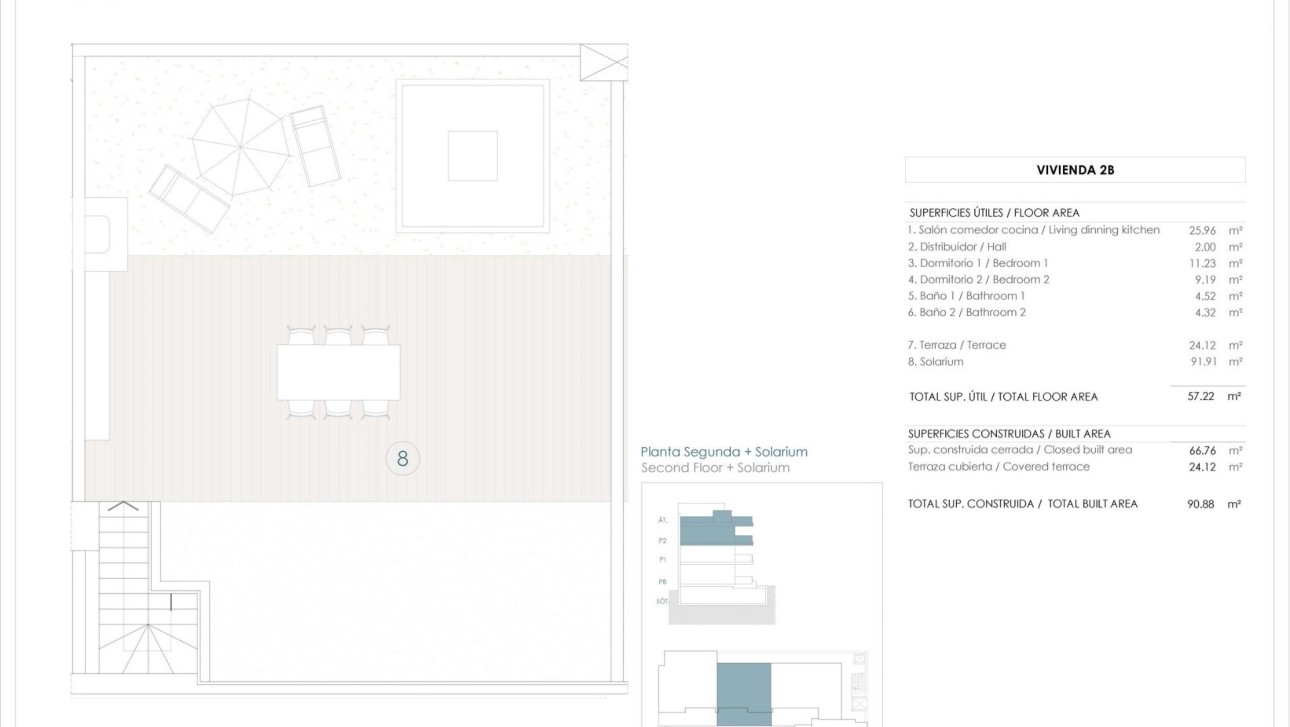Click the circled number 8 room marker
Screen dimensions: 1290x727
402,458
